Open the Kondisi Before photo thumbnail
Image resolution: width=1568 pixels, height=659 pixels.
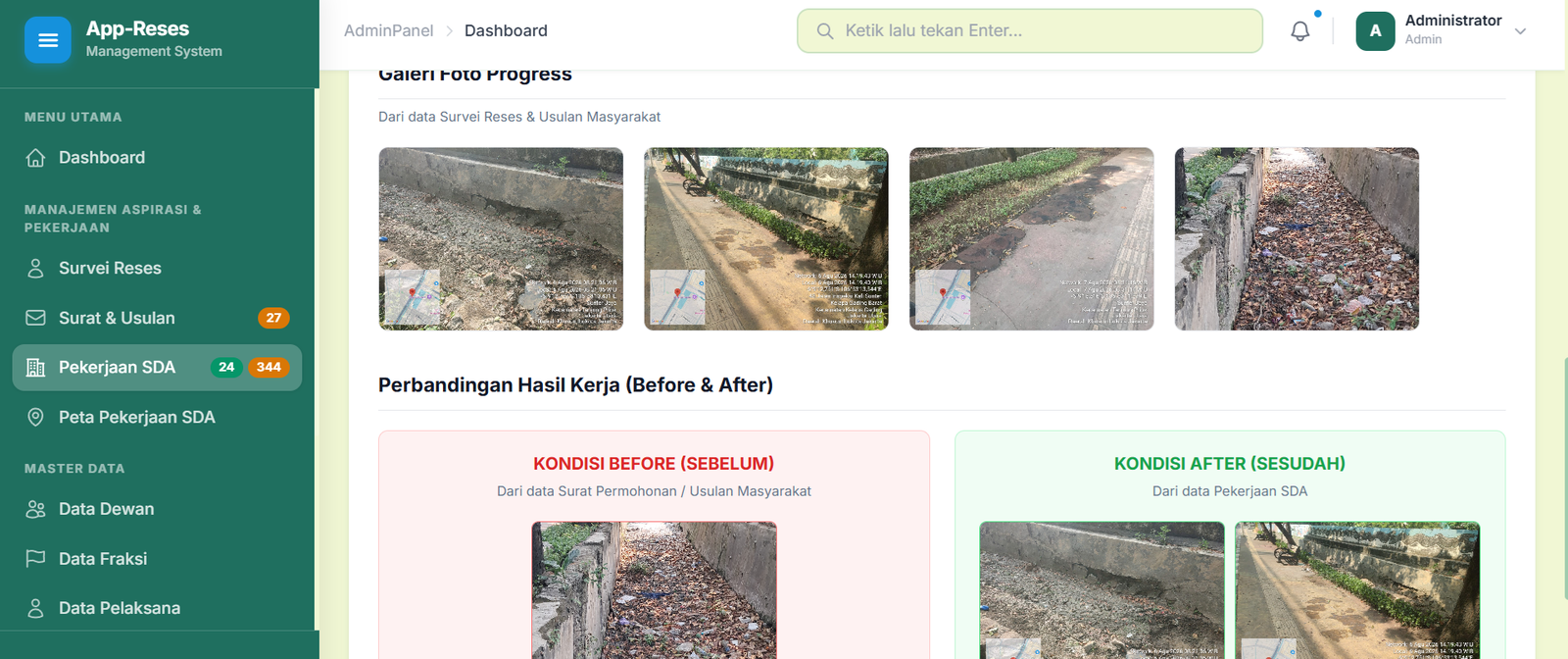[x=655, y=590]
